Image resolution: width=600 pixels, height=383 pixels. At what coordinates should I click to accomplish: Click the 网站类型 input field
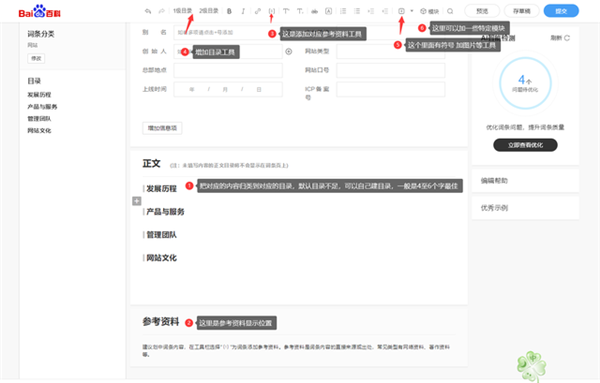coord(391,51)
